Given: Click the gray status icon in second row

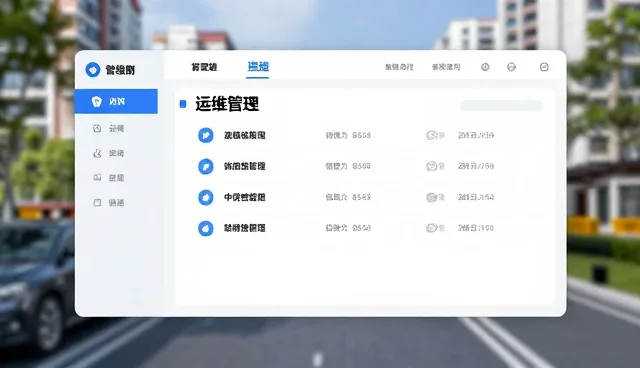Looking at the screenshot, I should (432, 166).
